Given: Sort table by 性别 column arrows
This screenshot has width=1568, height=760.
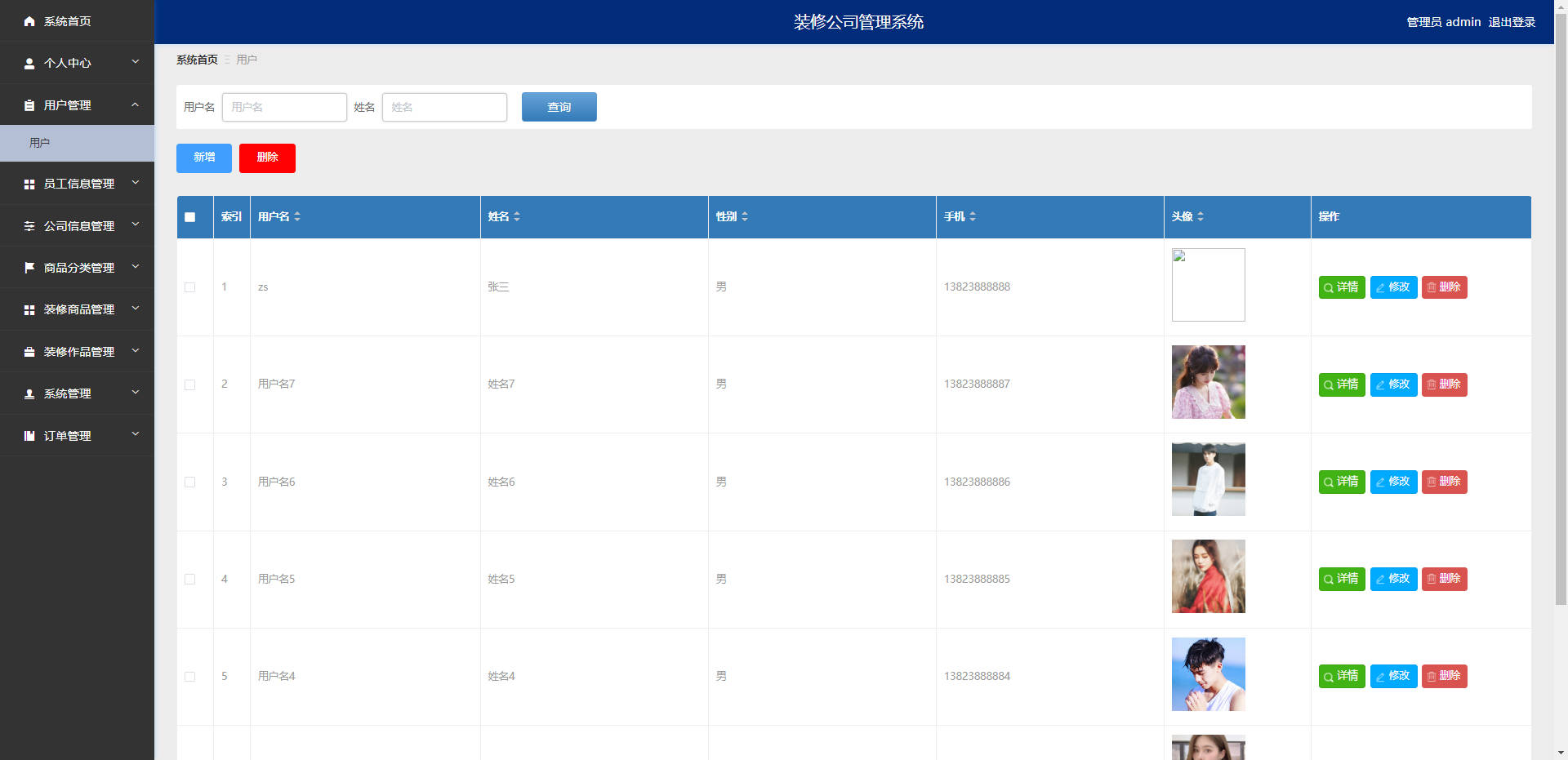Looking at the screenshot, I should [x=745, y=216].
